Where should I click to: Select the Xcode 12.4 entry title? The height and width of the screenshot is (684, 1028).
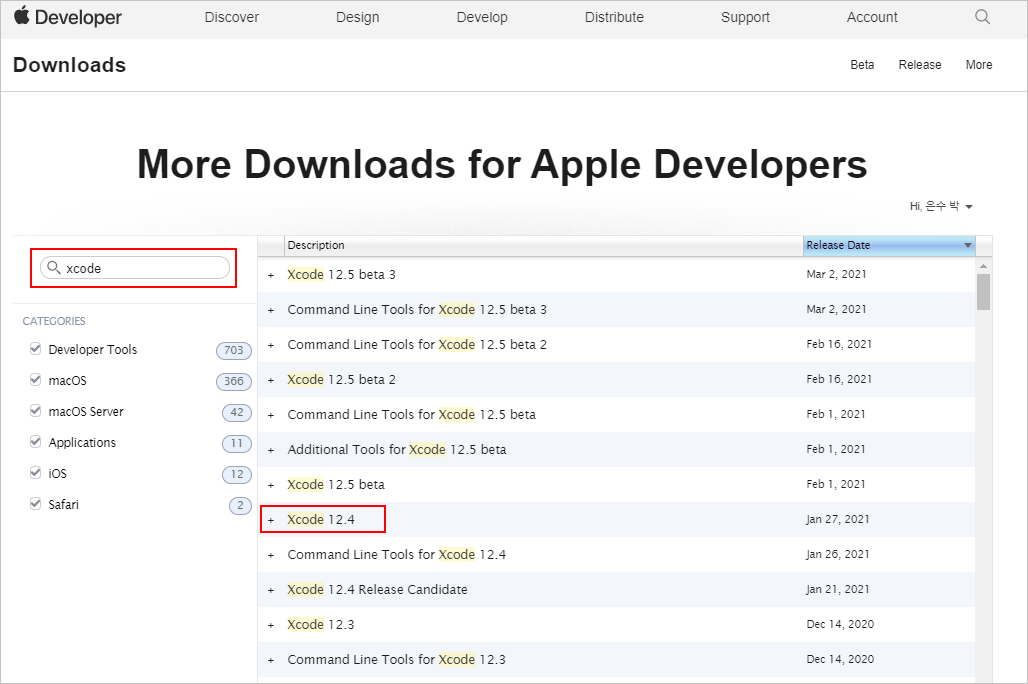(321, 519)
